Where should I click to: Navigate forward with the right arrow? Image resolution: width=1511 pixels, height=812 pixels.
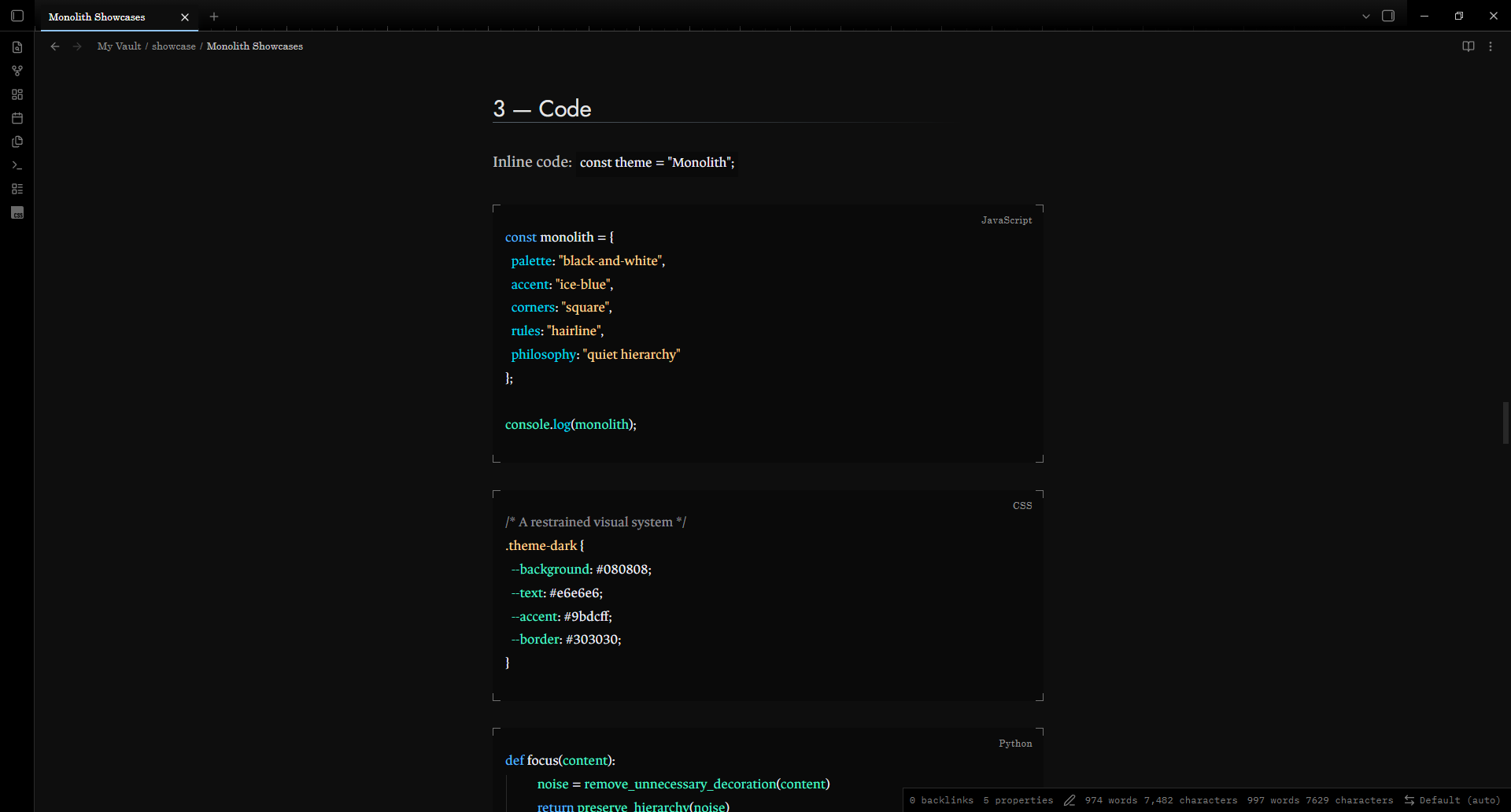pyautogui.click(x=77, y=46)
